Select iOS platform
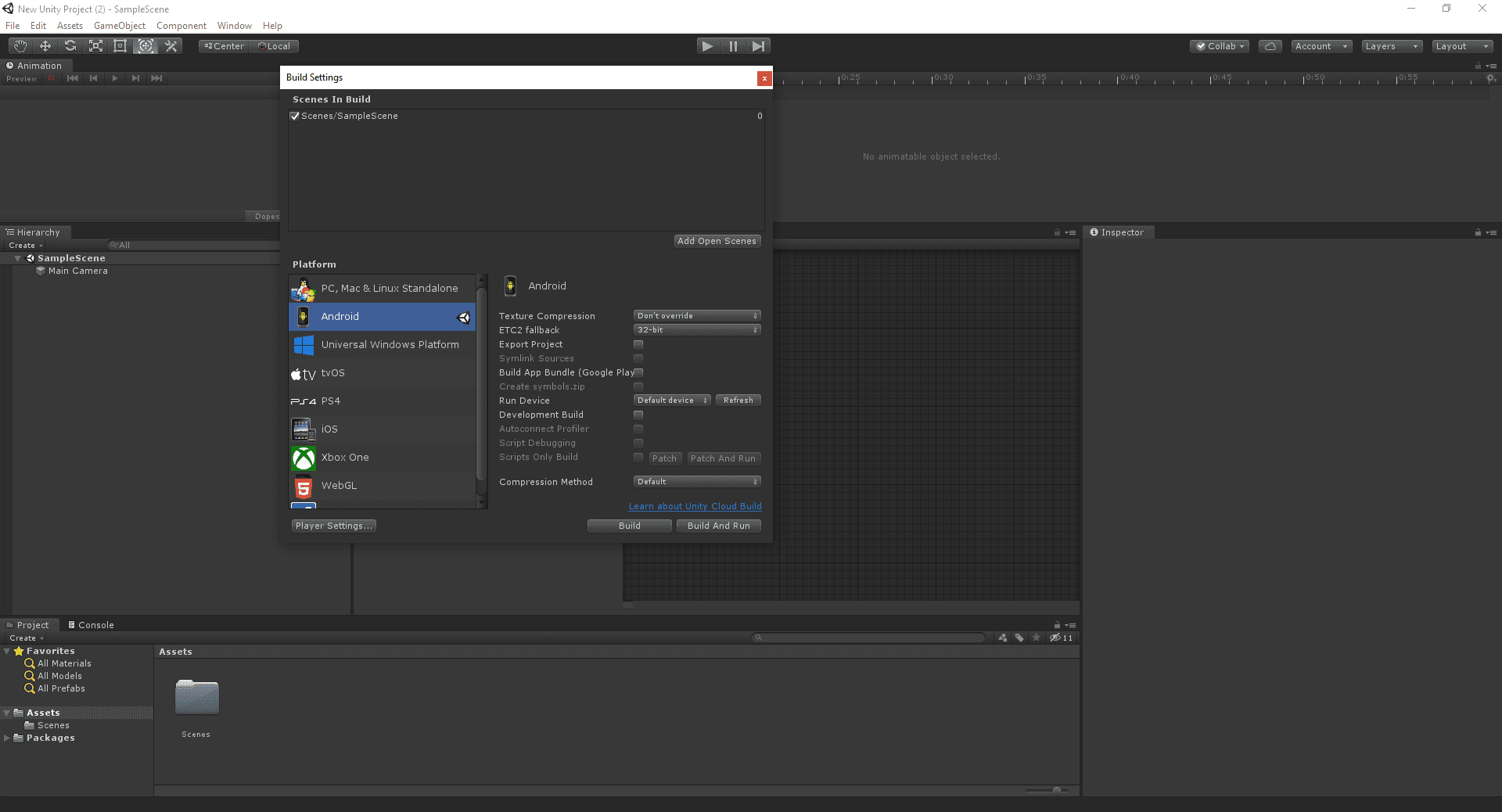Screen dimensions: 1502x812 (383, 429)
